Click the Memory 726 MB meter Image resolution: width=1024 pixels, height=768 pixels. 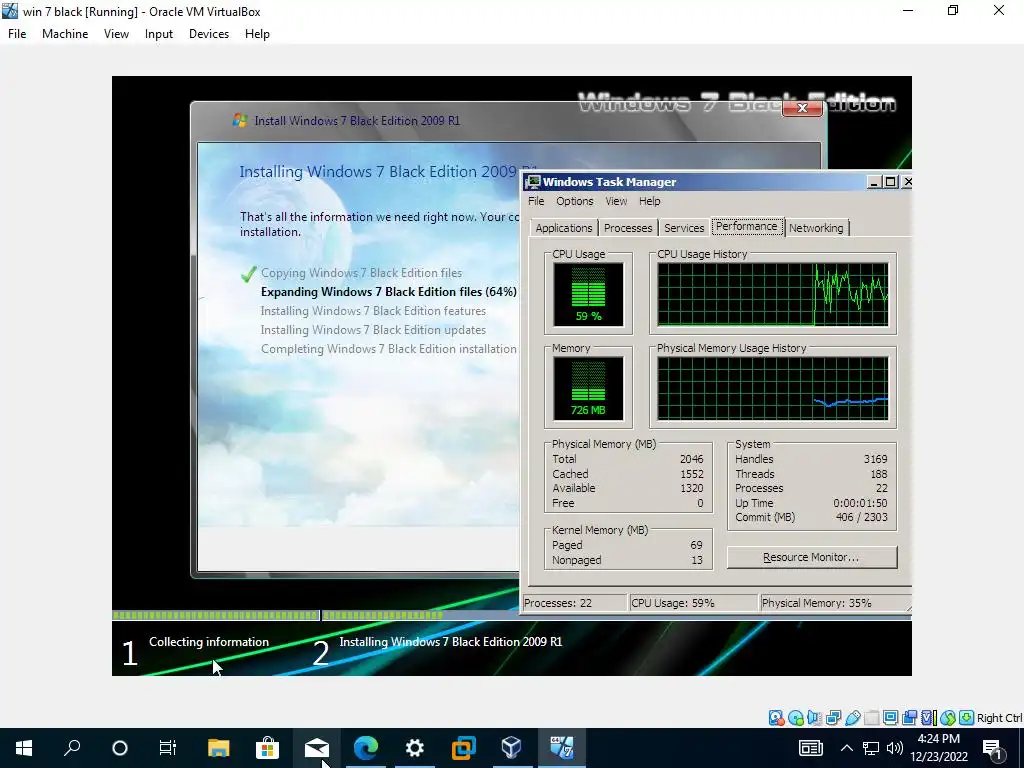pyautogui.click(x=588, y=388)
